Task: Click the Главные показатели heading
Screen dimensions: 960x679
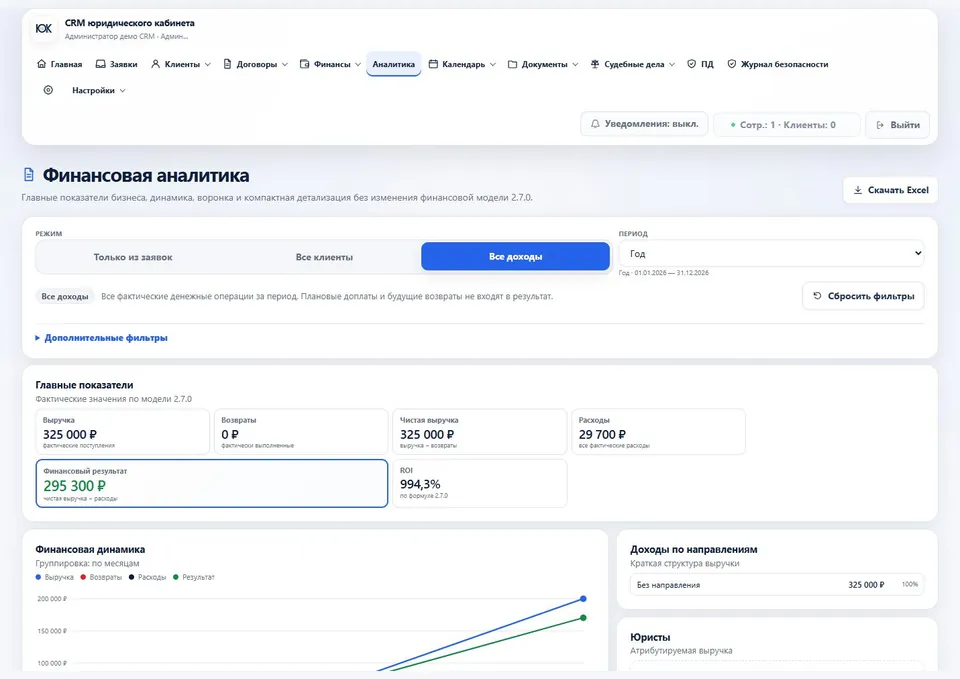Action: tap(84, 385)
